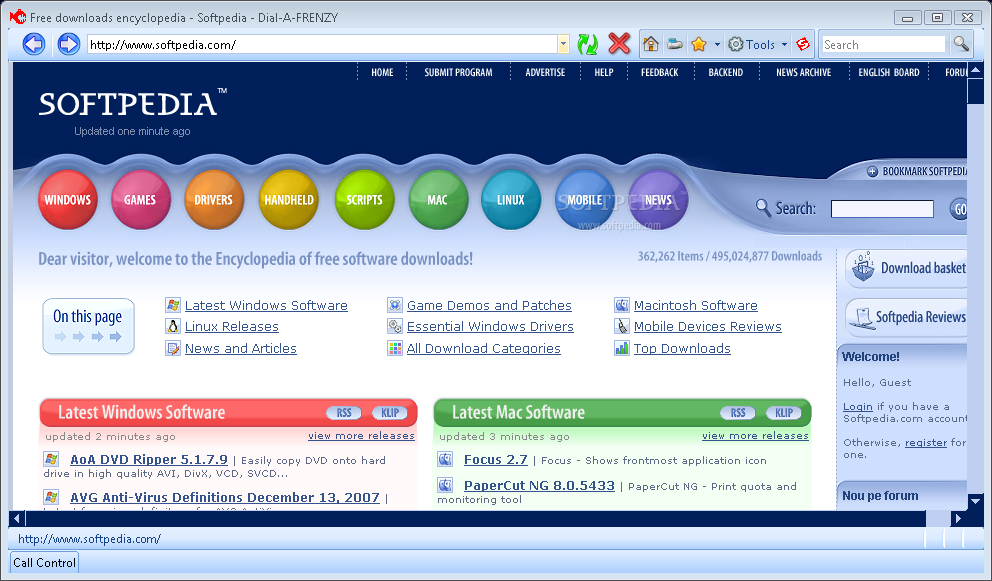Click the URL address bar field
992x581 pixels.
coord(323,44)
